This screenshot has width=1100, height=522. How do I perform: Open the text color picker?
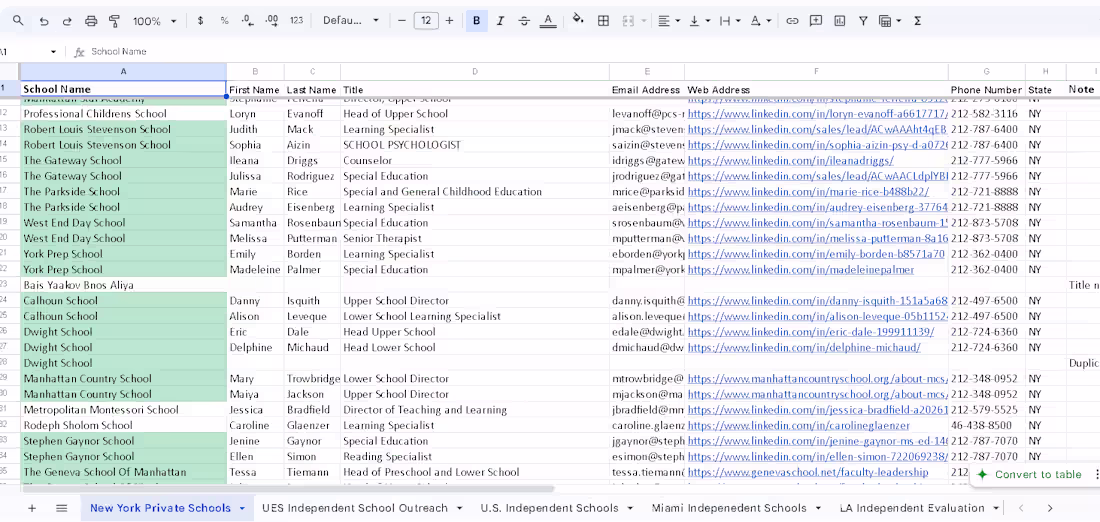click(548, 21)
